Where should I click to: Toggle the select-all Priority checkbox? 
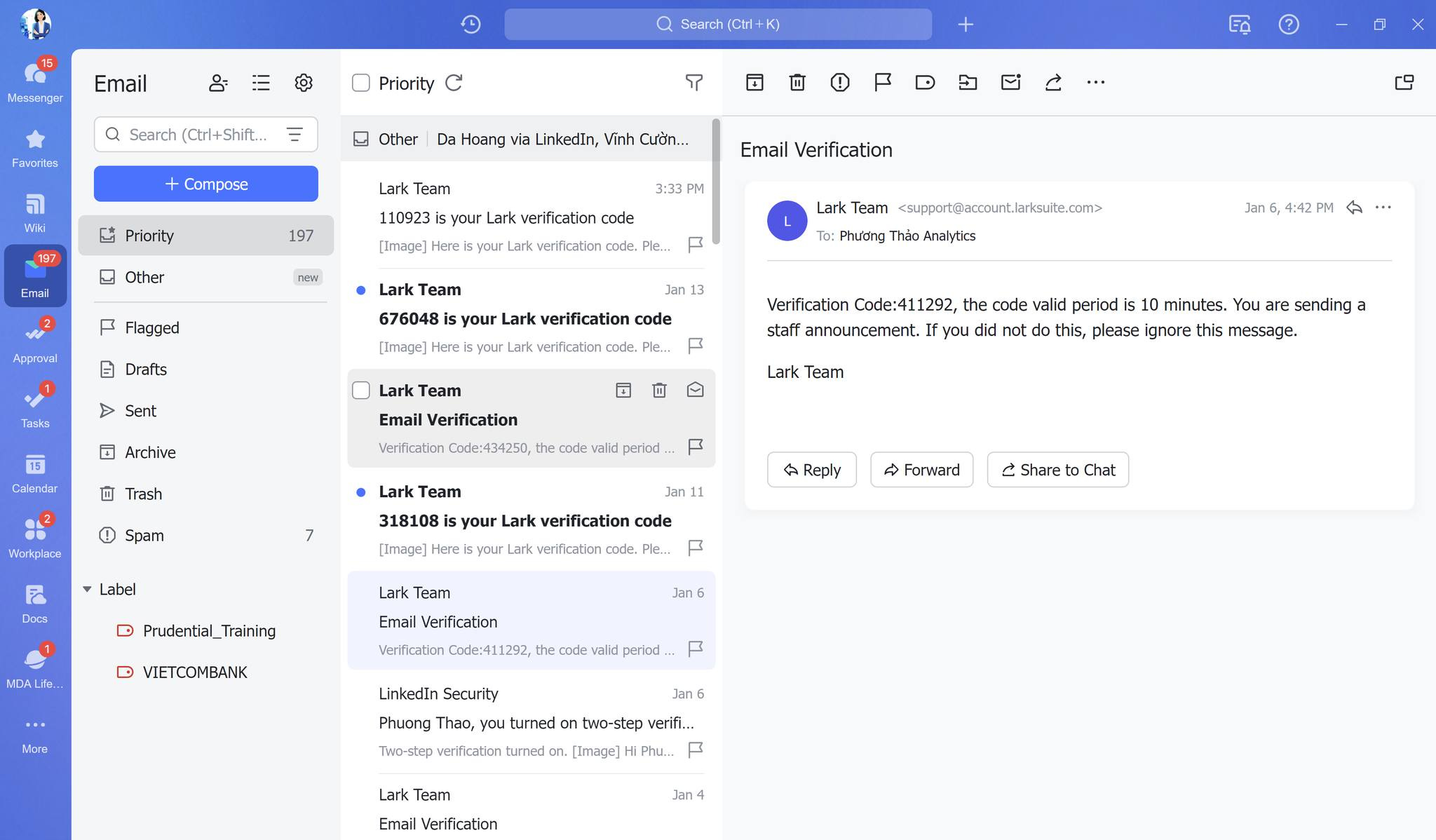361,83
